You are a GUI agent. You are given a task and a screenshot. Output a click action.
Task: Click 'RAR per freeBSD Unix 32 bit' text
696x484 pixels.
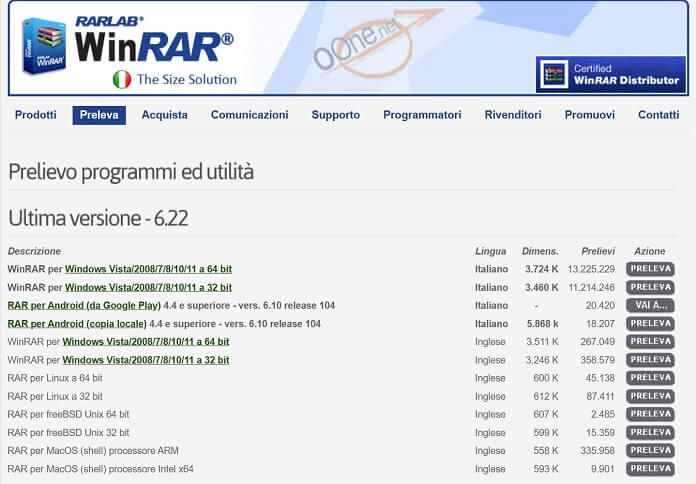[68, 432]
